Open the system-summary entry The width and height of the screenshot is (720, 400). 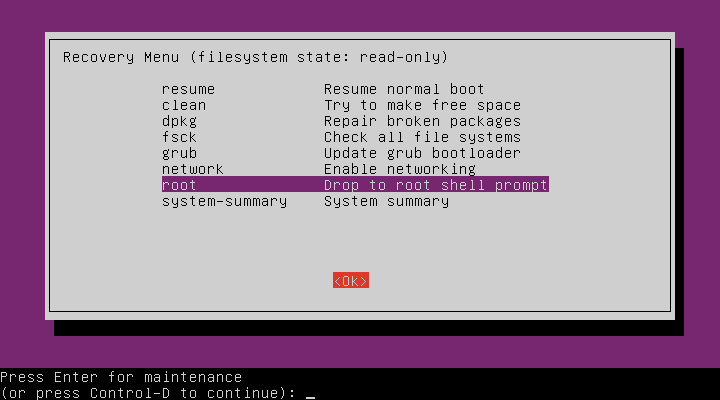tap(224, 202)
